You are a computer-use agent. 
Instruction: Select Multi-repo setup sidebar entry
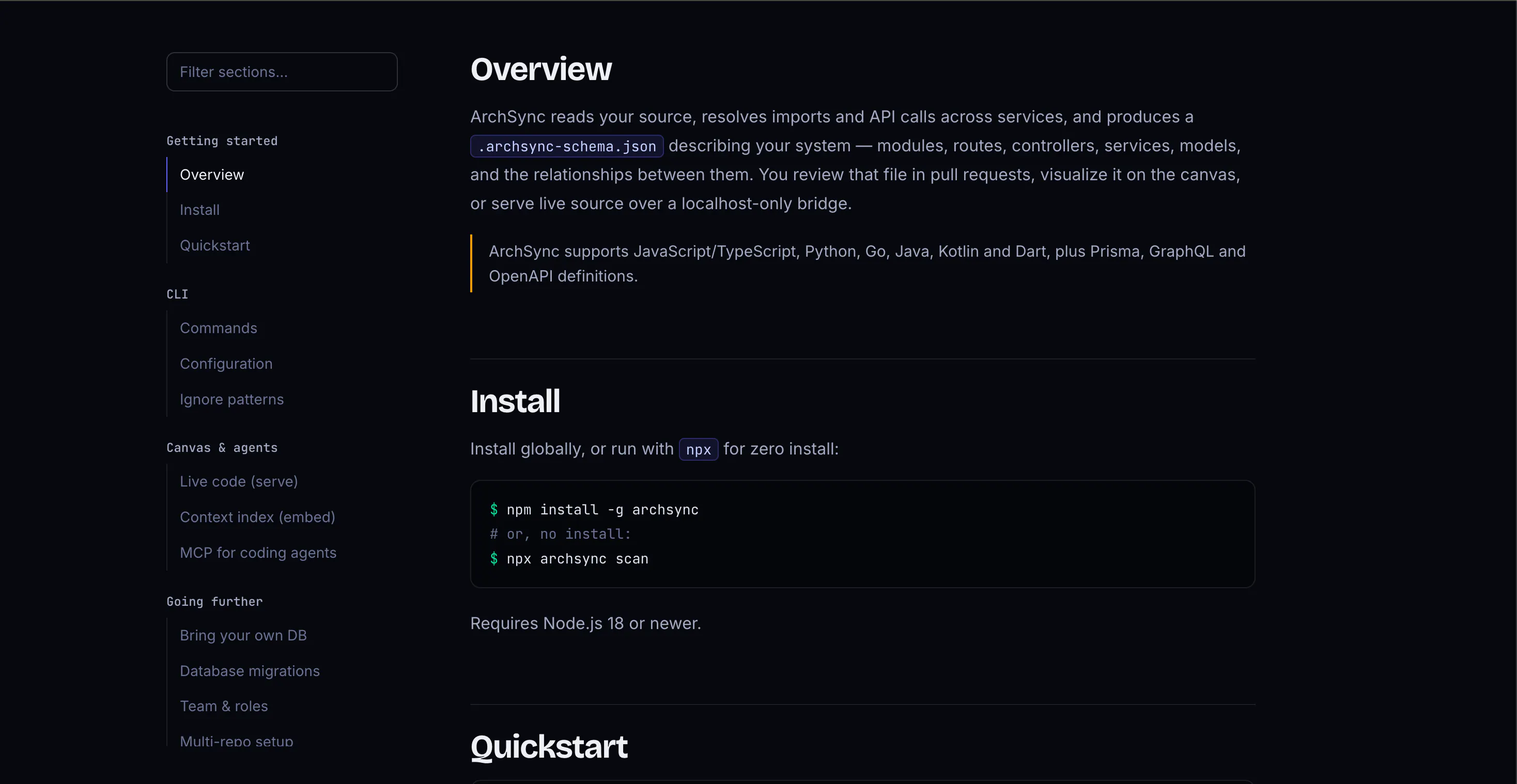point(236,741)
